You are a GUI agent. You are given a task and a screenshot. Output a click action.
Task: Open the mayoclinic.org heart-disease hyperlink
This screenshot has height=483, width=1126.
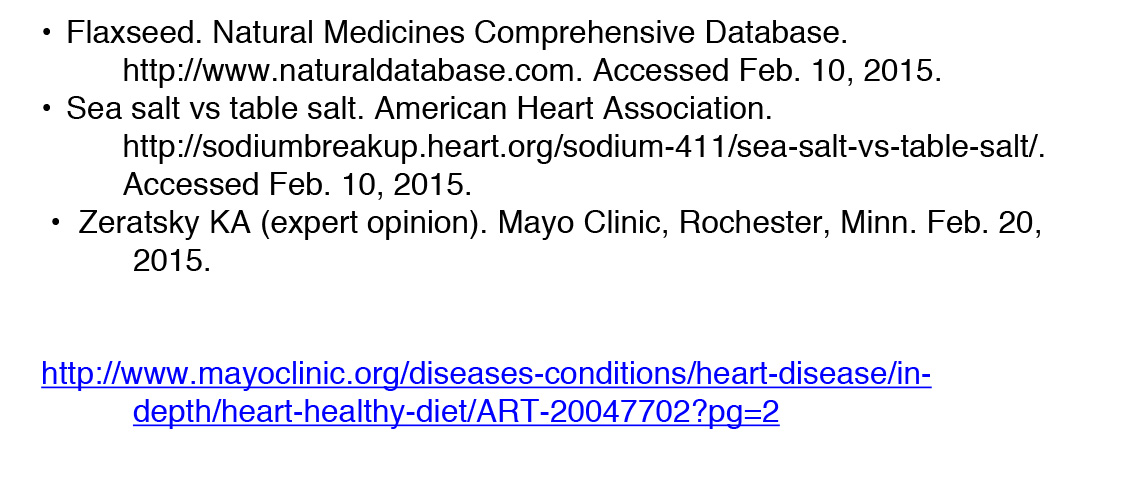click(486, 375)
